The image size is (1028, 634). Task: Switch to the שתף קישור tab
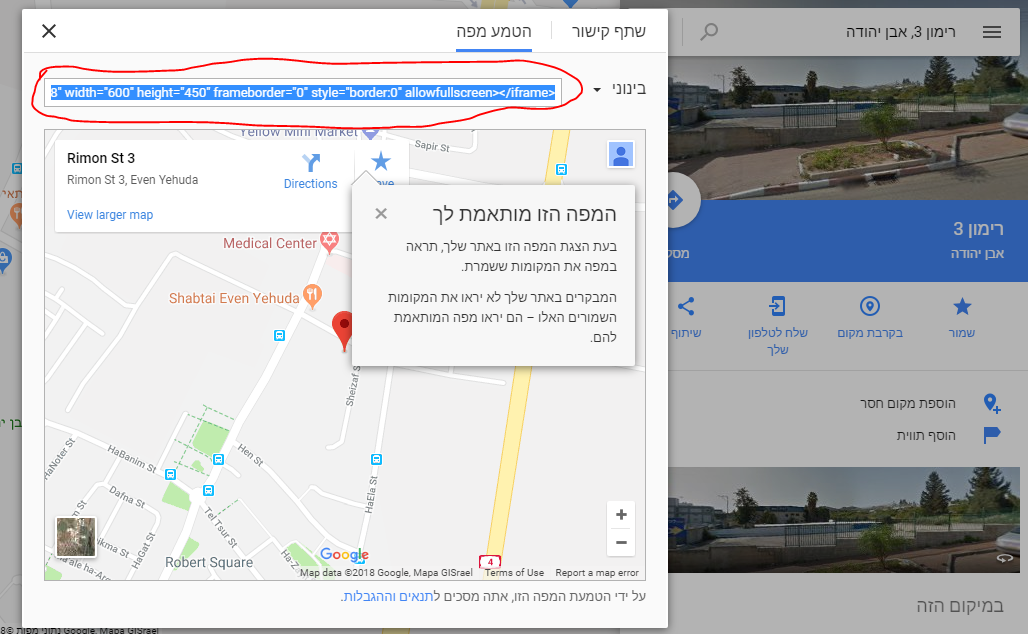coord(608,31)
